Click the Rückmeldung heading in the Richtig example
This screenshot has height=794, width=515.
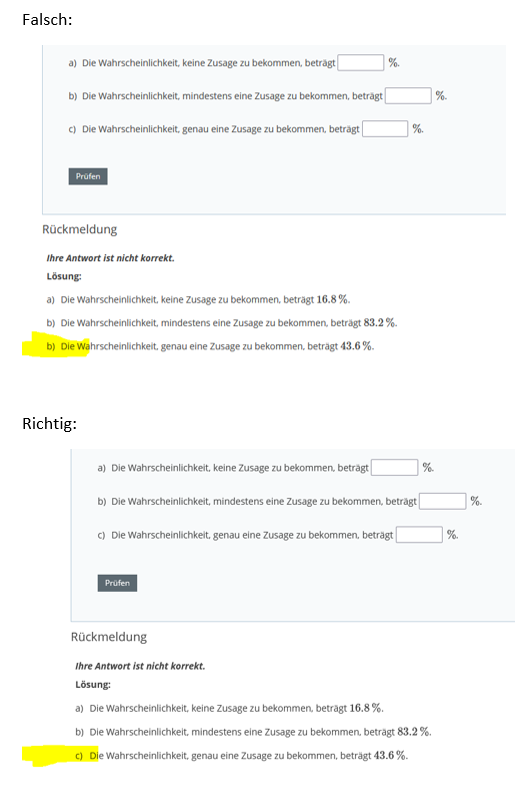click(109, 637)
